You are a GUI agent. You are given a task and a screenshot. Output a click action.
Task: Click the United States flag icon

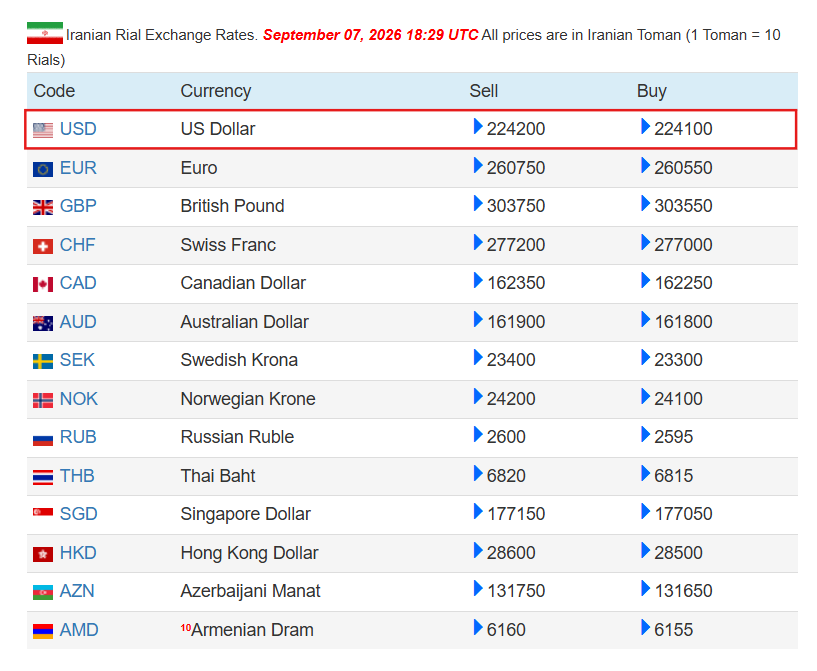(x=43, y=130)
